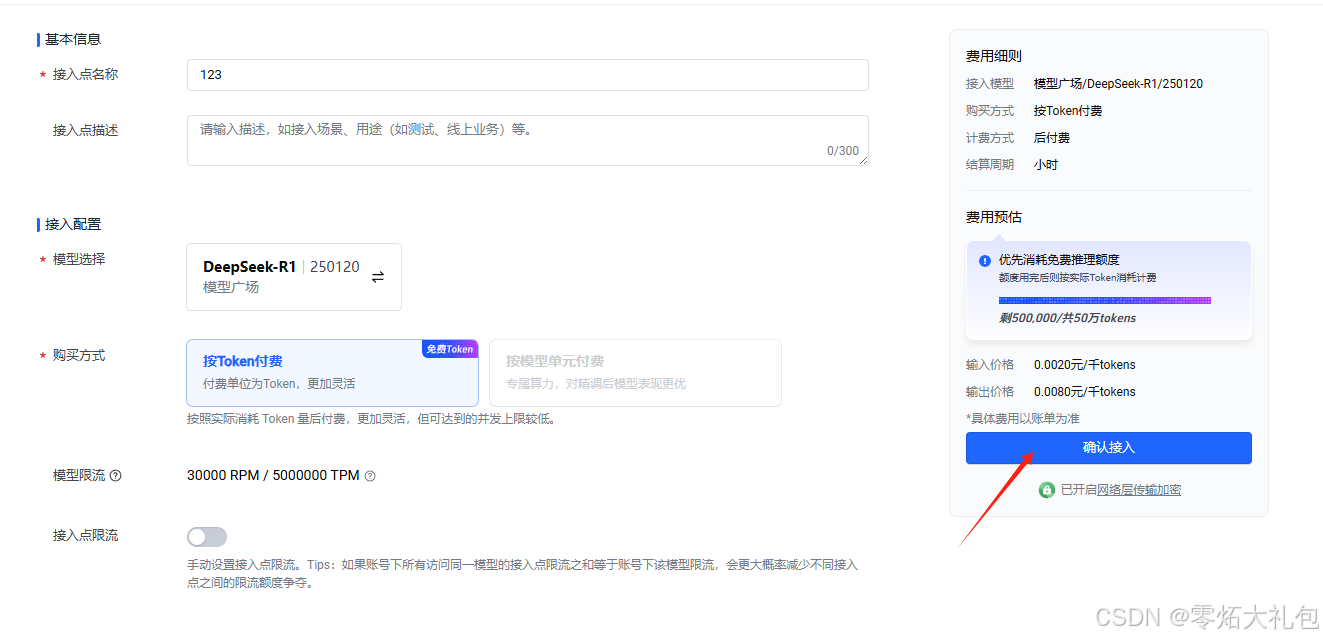The width and height of the screenshot is (1323, 639).
Task: Click the 基本信息 section heading
Action: pyautogui.click(x=73, y=39)
